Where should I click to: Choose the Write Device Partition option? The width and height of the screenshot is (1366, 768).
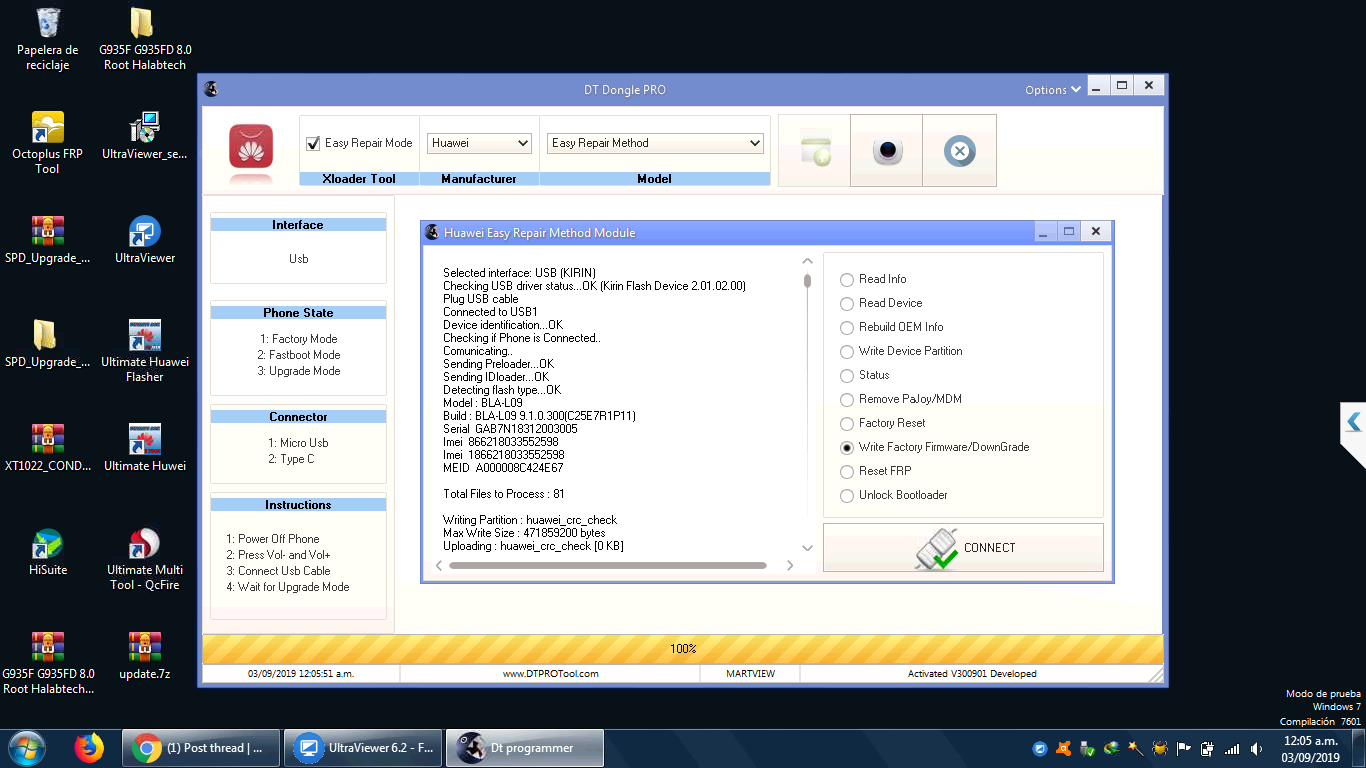click(x=847, y=352)
